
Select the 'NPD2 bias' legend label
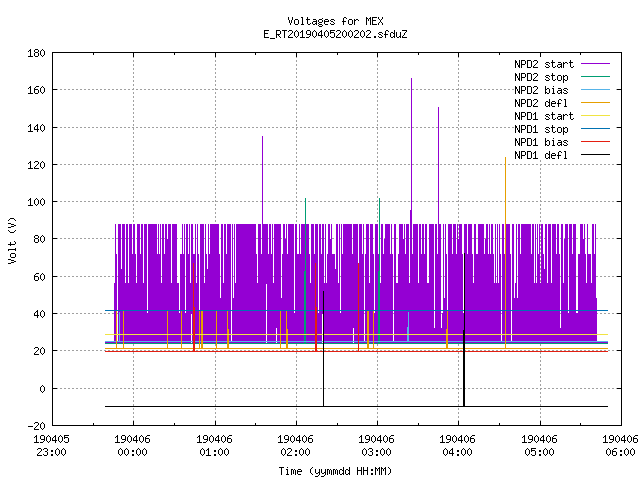pyautogui.click(x=541, y=90)
